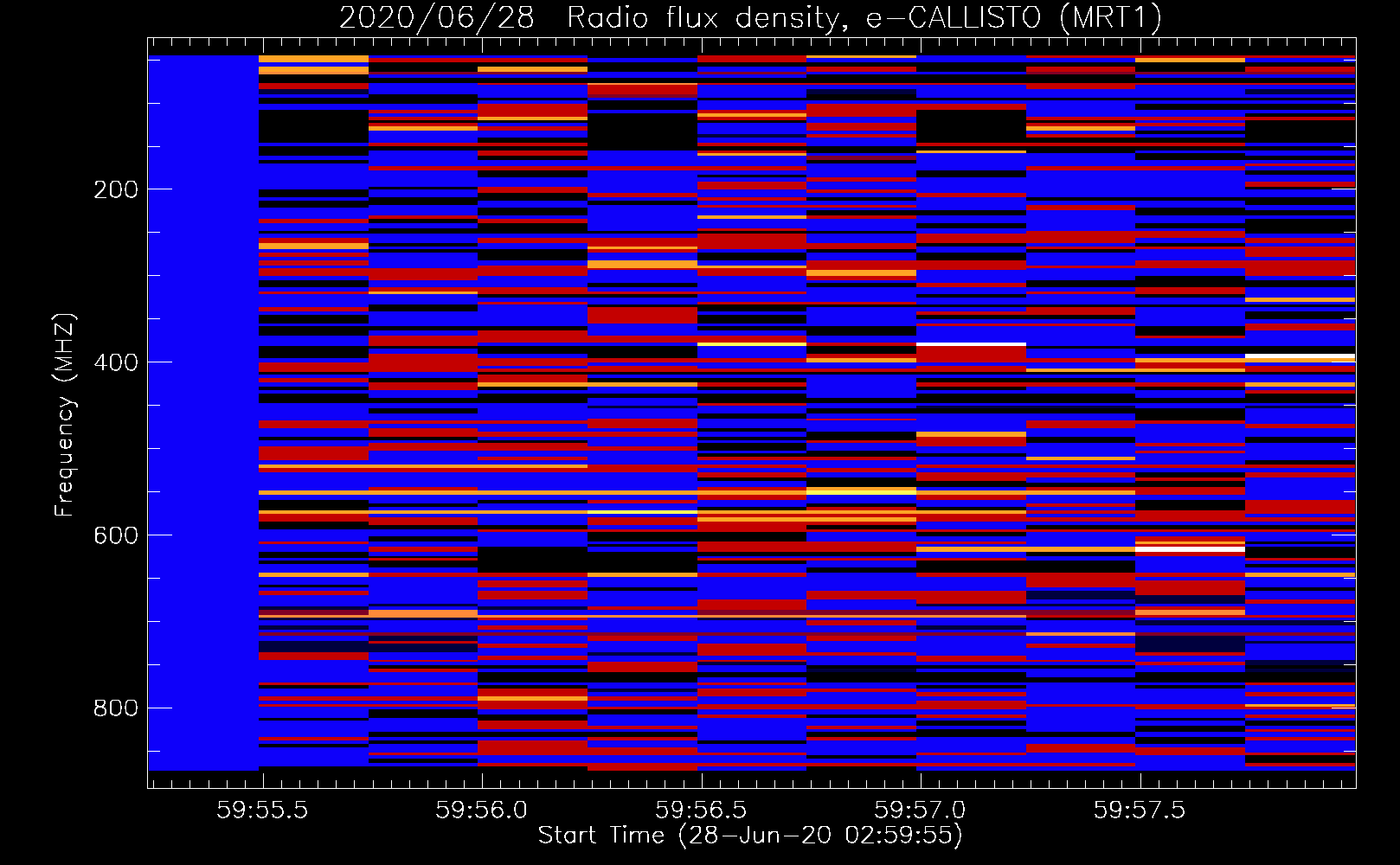Click the 200 frequency tick label

coord(116,189)
